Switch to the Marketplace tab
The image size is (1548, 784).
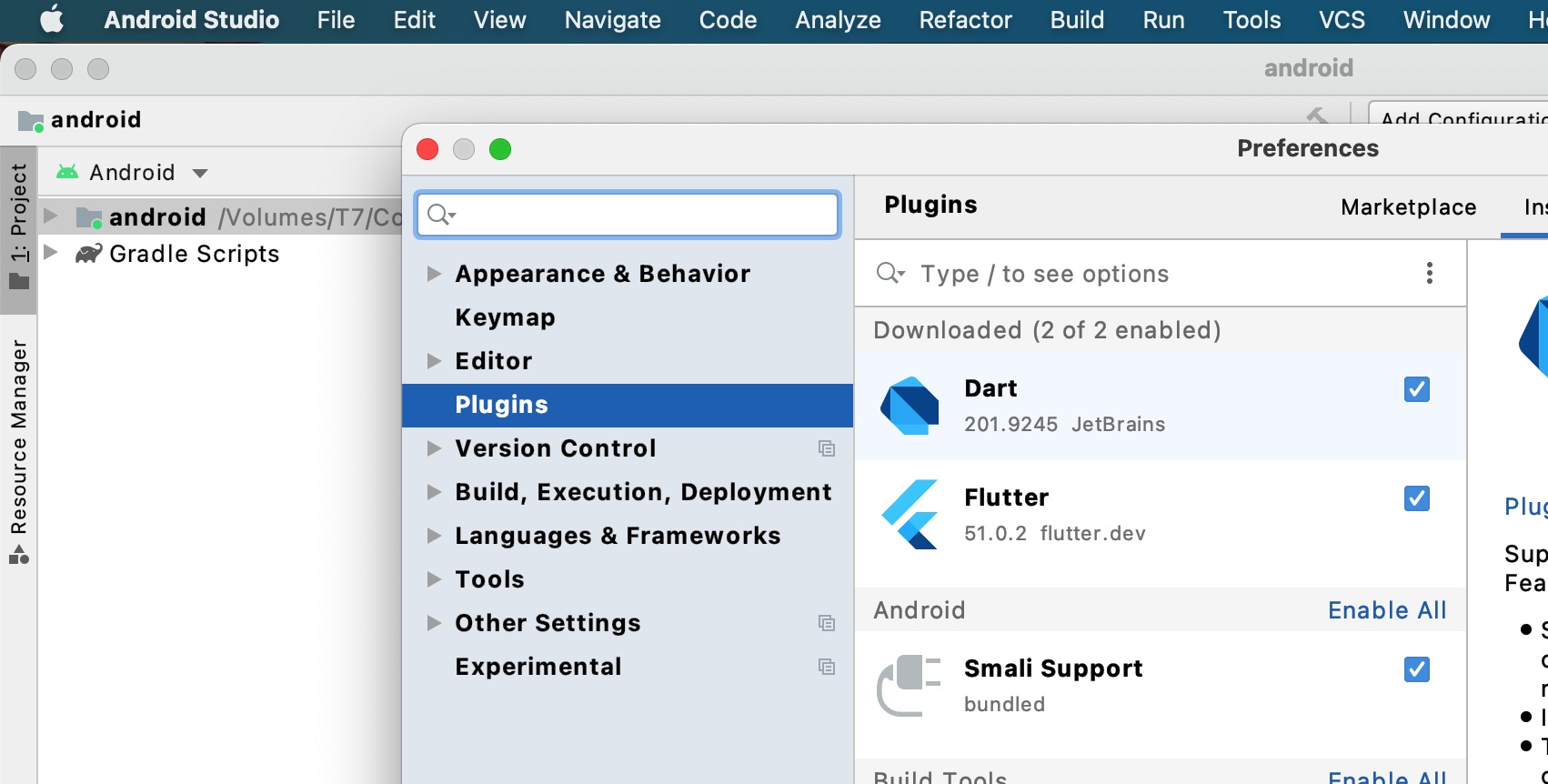coord(1408,207)
